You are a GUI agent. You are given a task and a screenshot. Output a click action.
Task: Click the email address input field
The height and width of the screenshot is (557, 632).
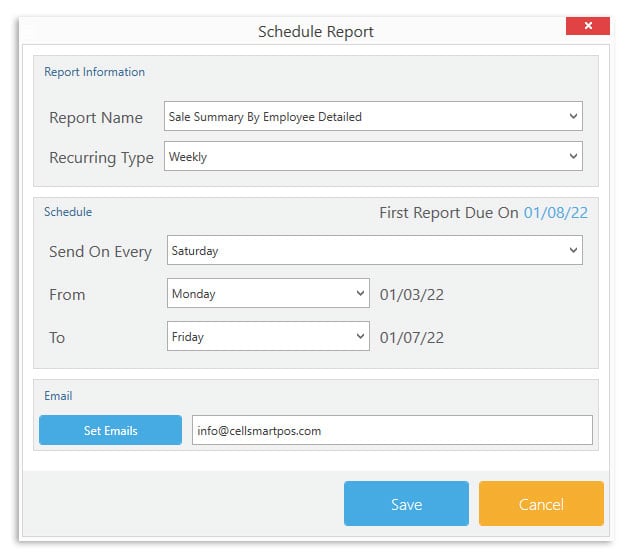(392, 430)
